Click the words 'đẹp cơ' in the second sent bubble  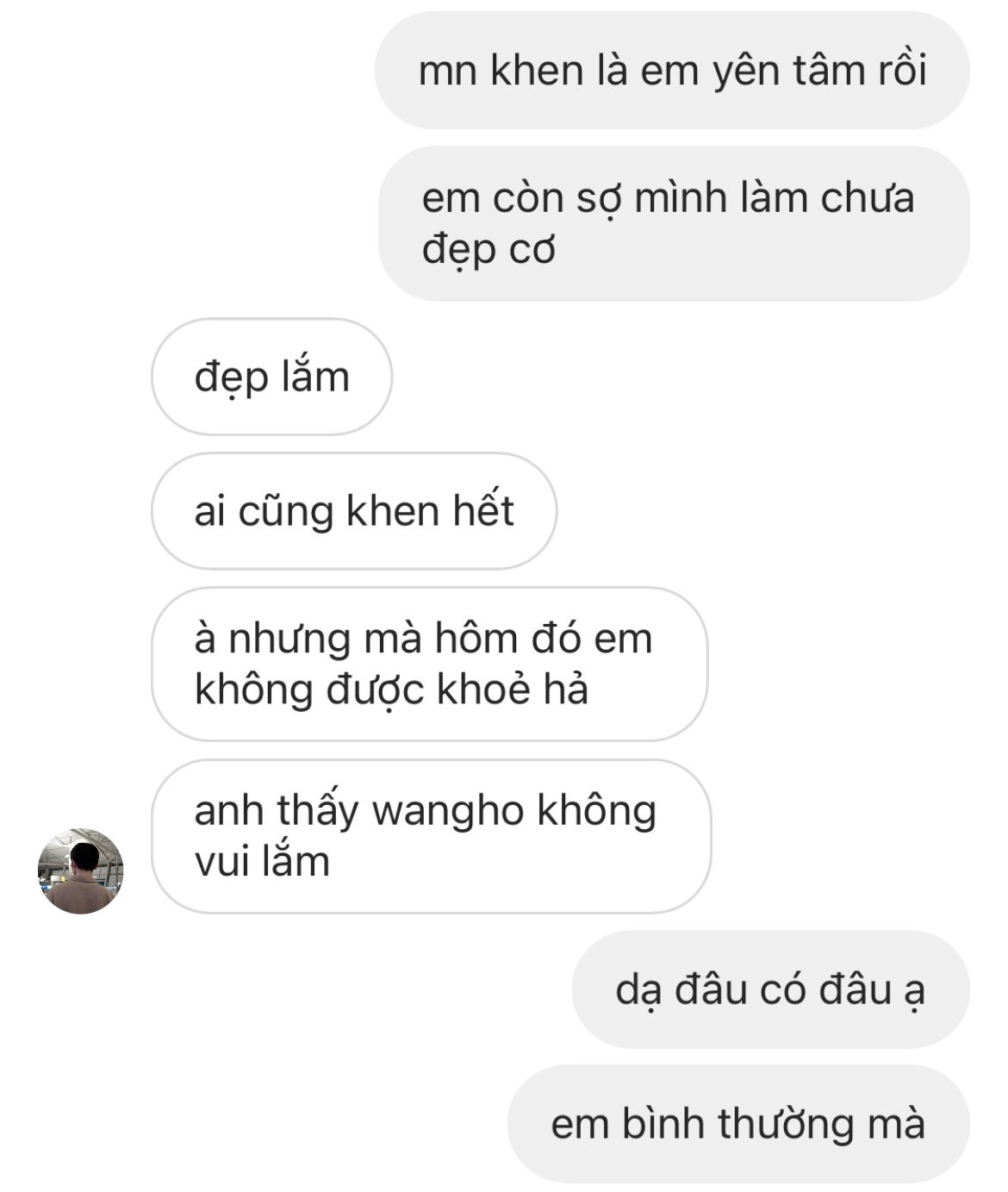[x=488, y=251]
